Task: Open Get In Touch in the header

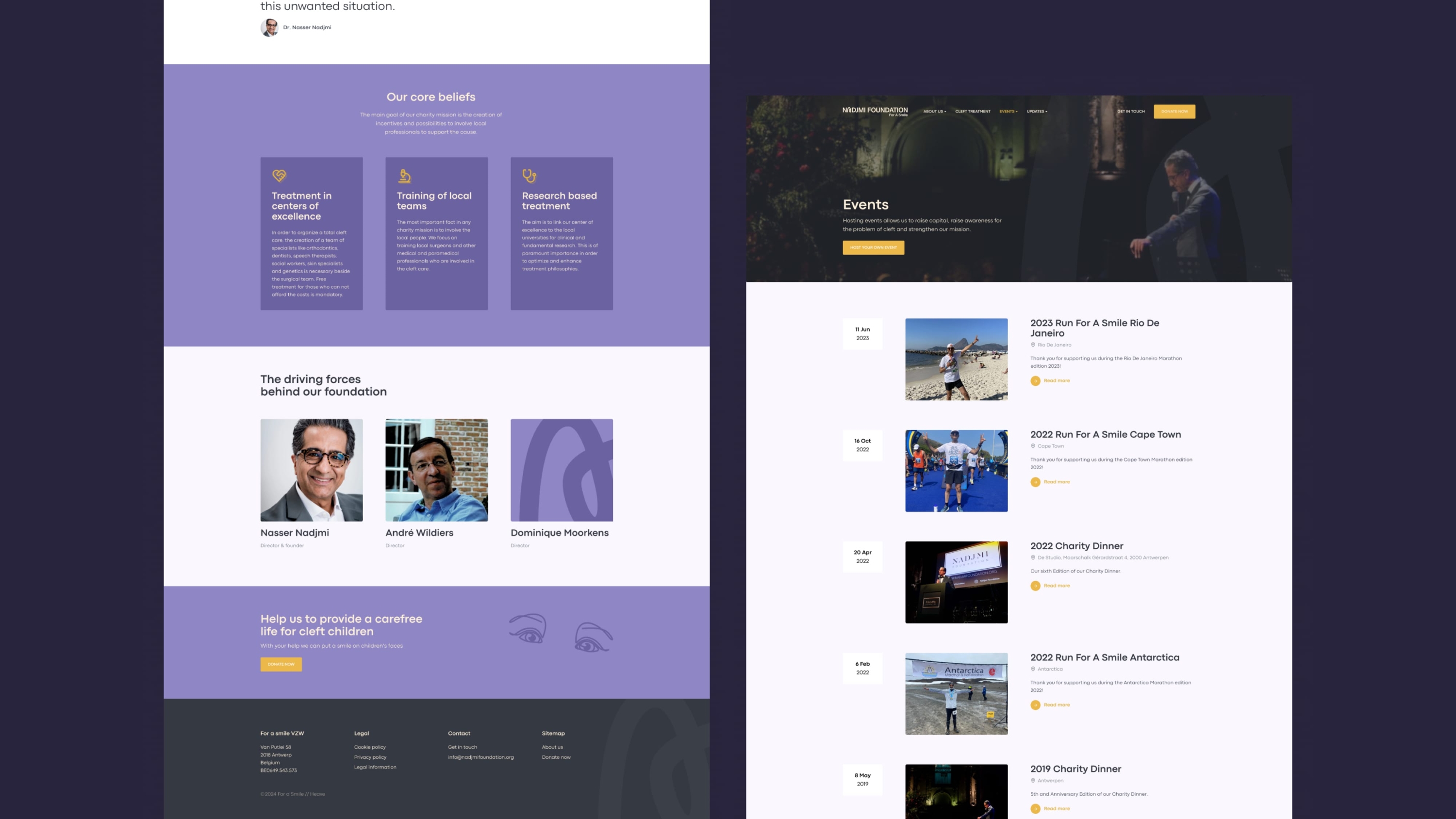Action: [x=1131, y=111]
